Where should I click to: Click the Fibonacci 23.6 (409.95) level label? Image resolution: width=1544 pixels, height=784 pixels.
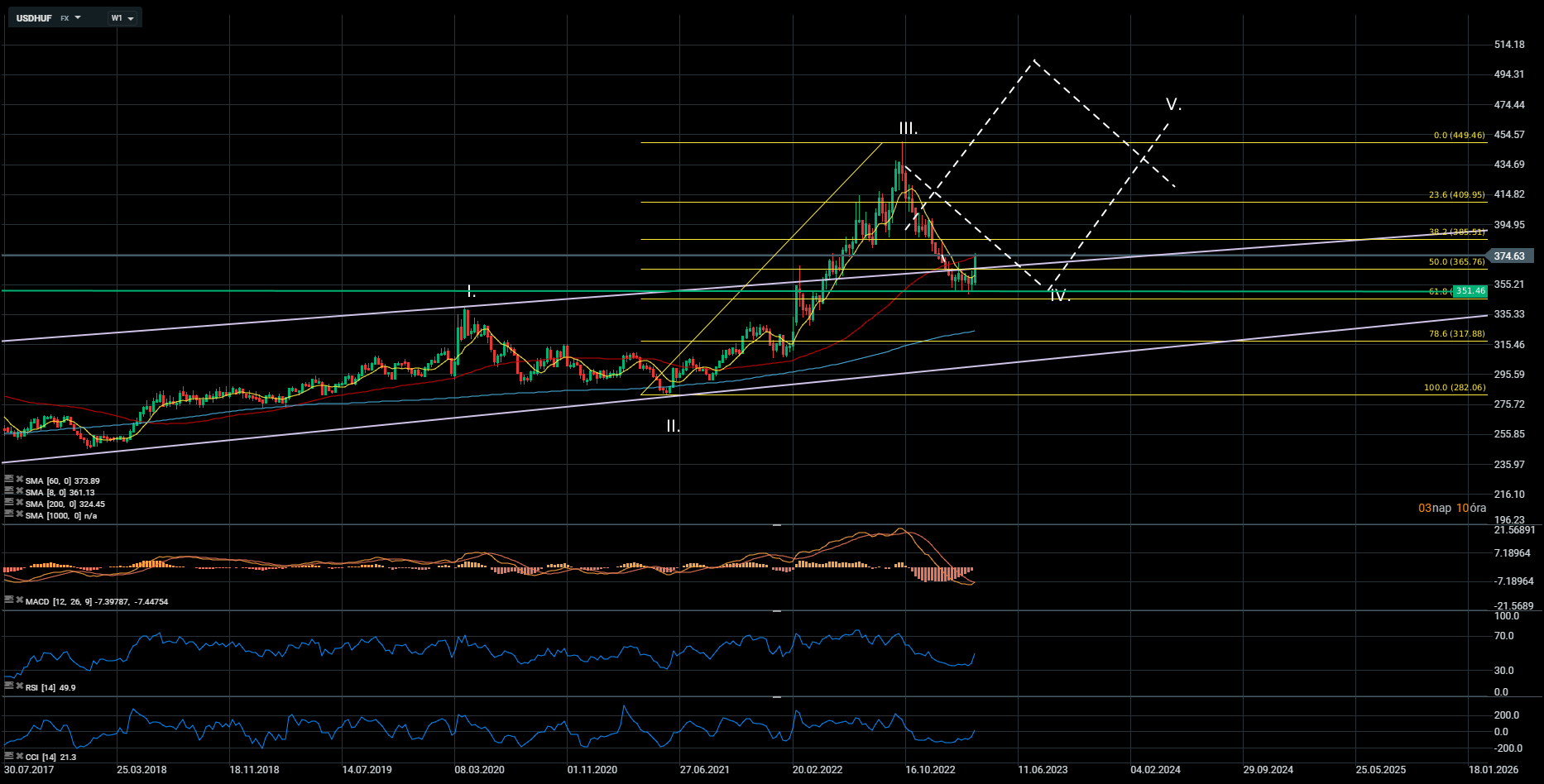tap(1457, 195)
